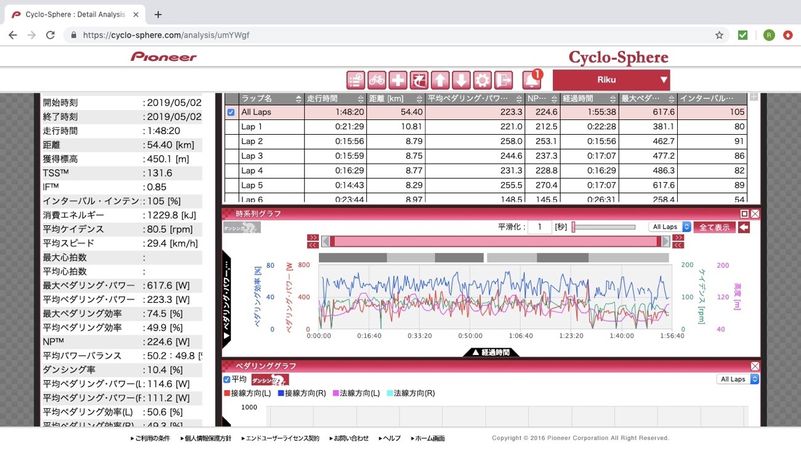Toggle the ダンシング button in time-series graph

click(x=242, y=228)
